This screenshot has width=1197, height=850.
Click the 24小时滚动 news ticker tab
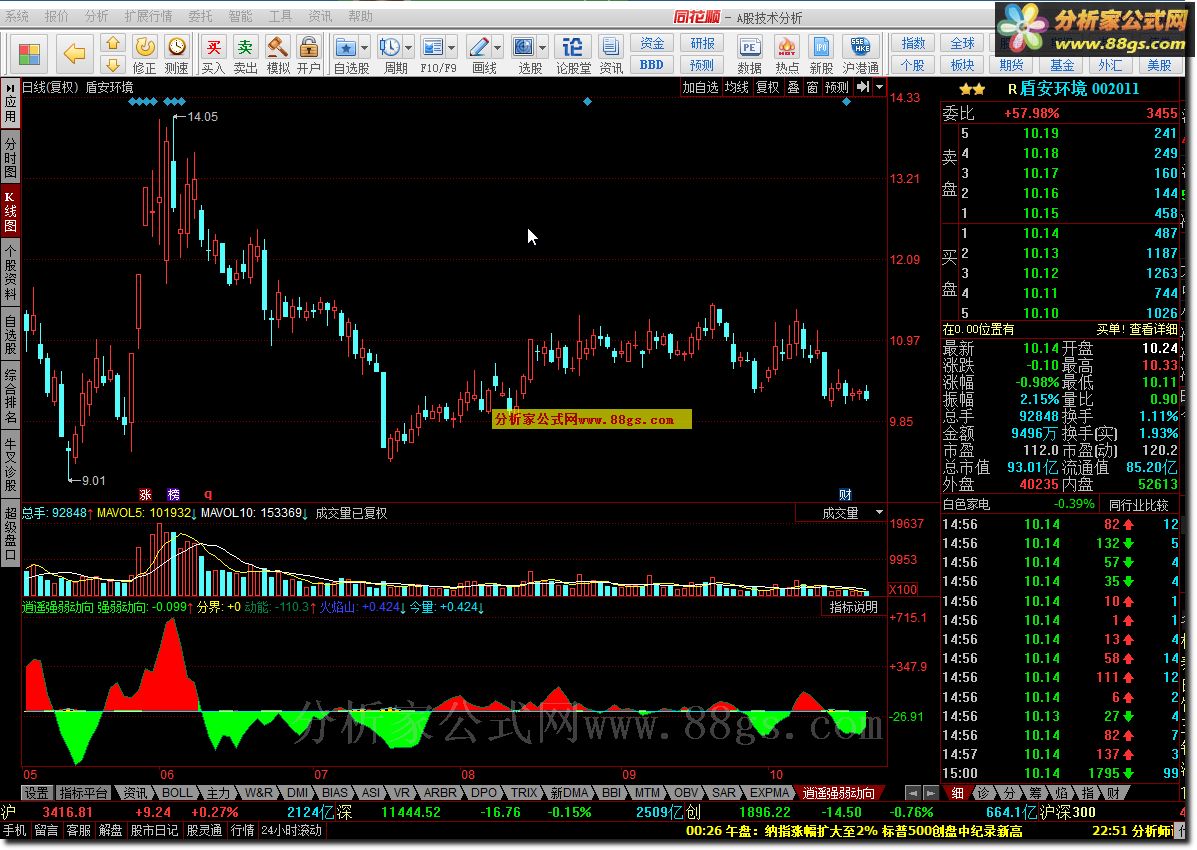pos(292,830)
